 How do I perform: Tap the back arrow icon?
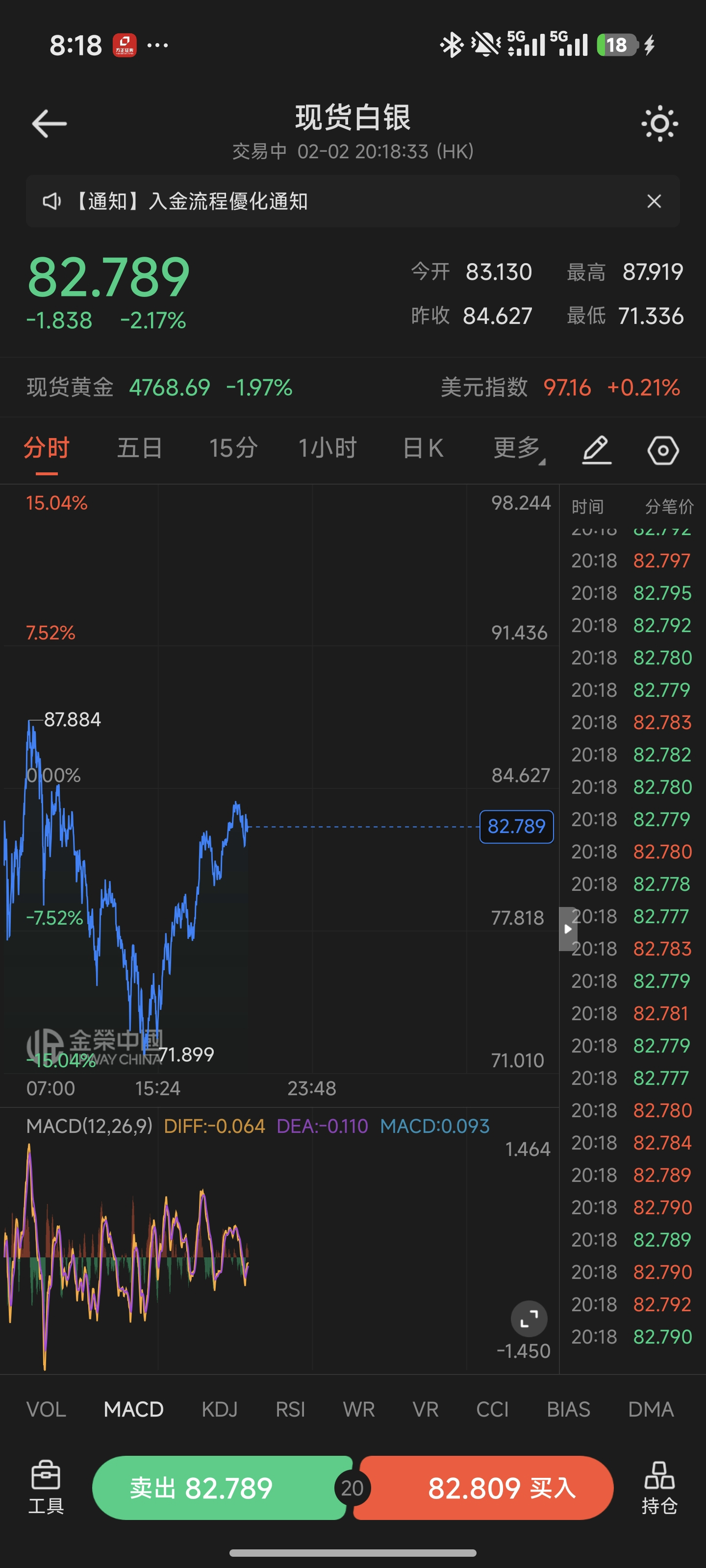click(50, 123)
